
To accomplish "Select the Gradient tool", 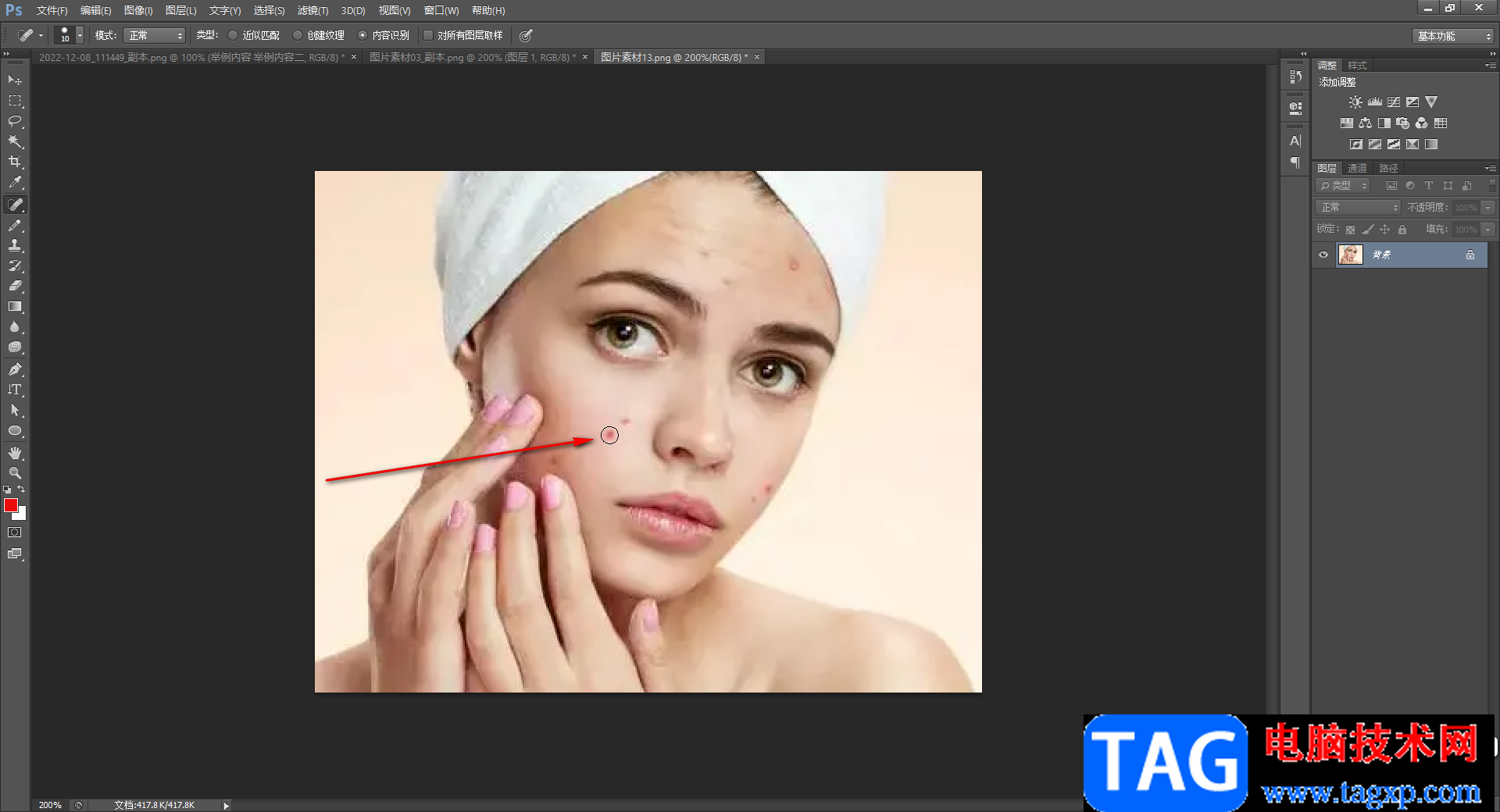I will 15,307.
